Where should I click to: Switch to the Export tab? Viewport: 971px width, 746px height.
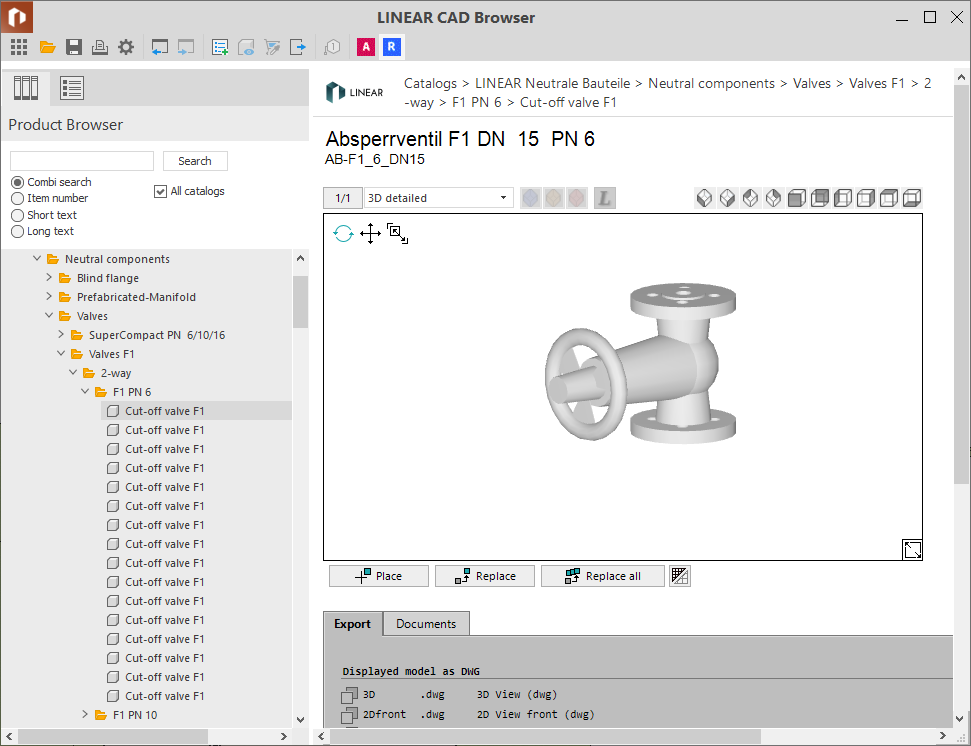point(352,624)
